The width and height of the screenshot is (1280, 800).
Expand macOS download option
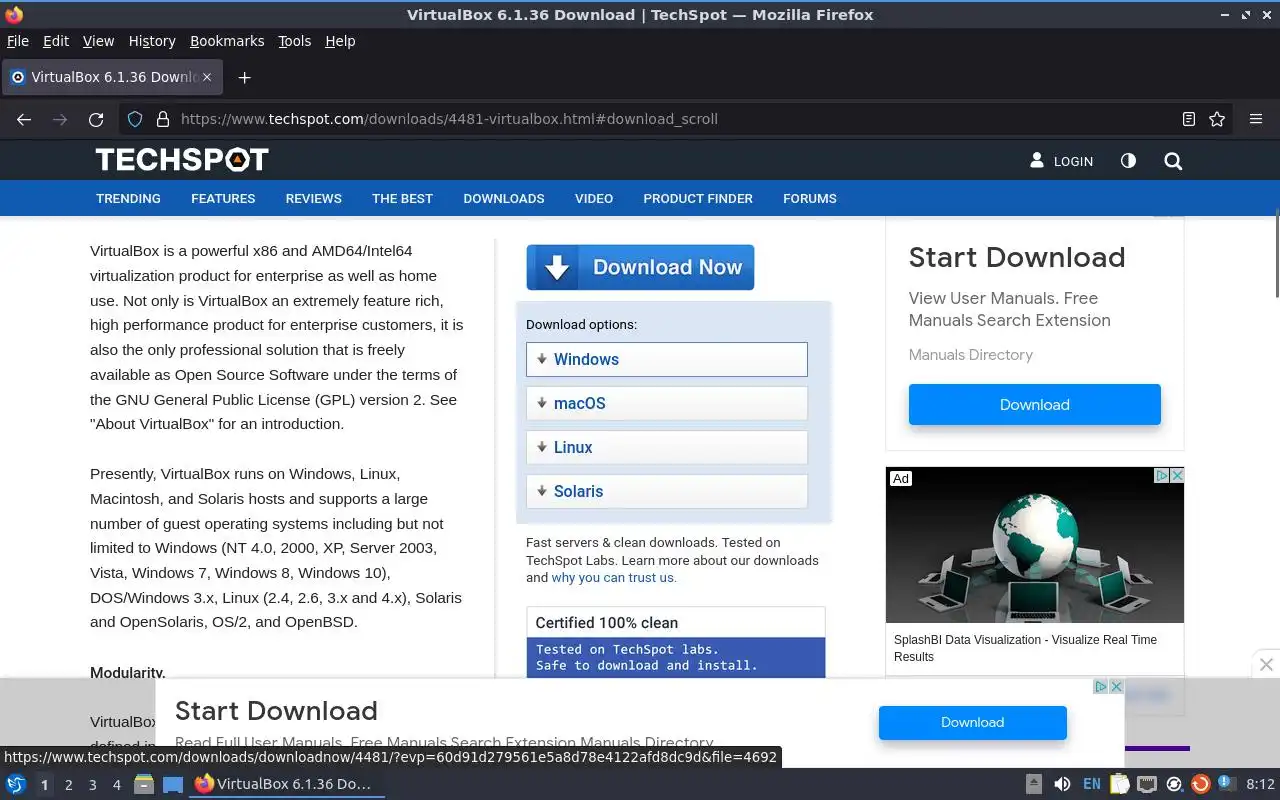667,404
